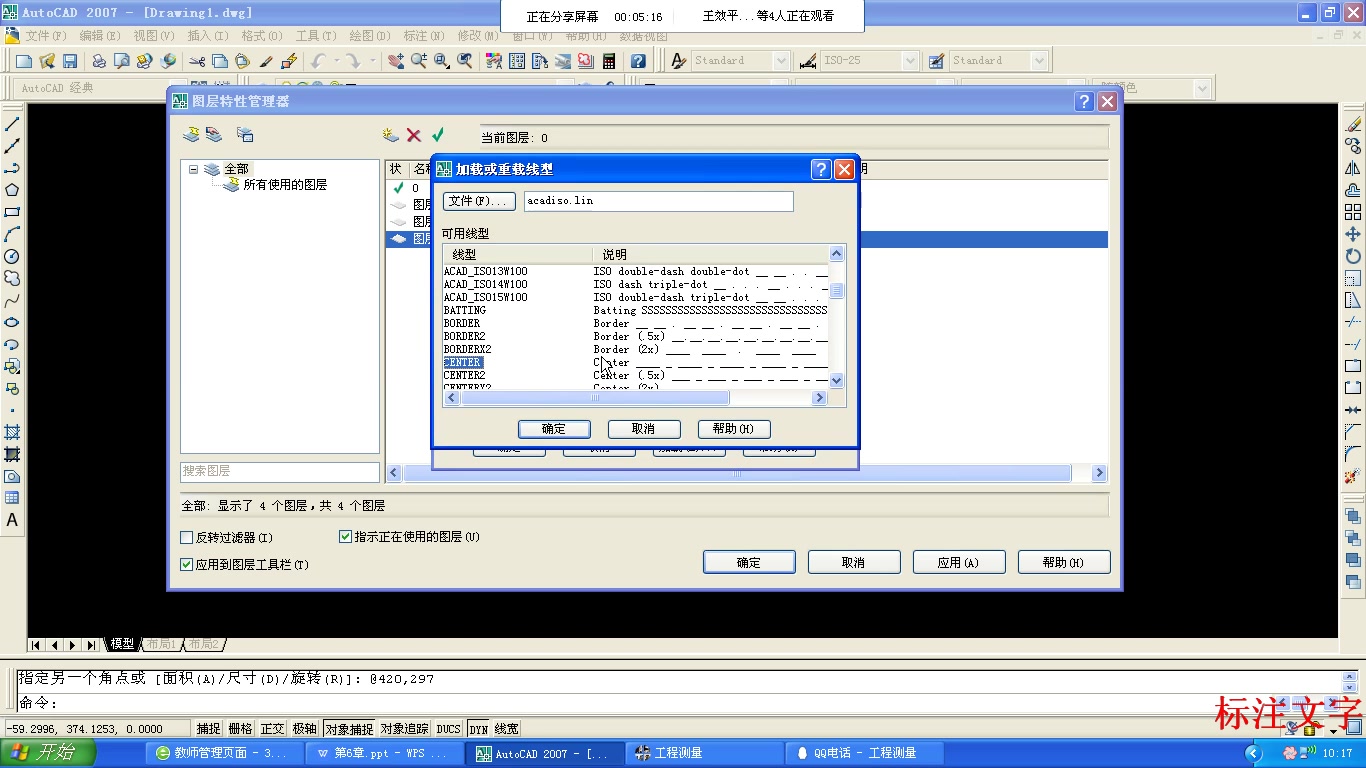Toggle 栅格 grid display in status bar
This screenshot has height=768, width=1366.
[240, 729]
